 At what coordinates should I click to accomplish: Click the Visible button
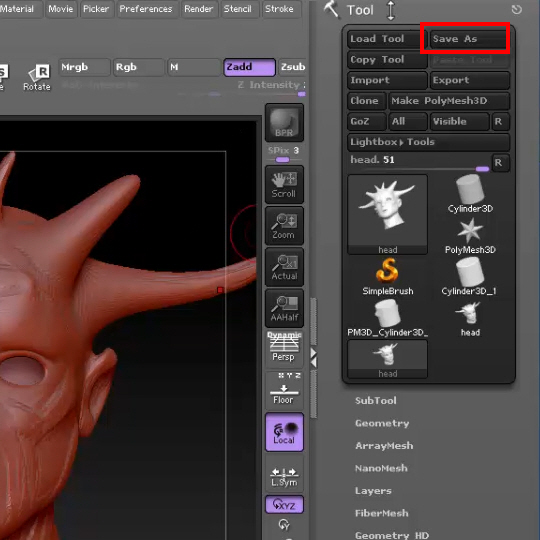click(x=459, y=122)
